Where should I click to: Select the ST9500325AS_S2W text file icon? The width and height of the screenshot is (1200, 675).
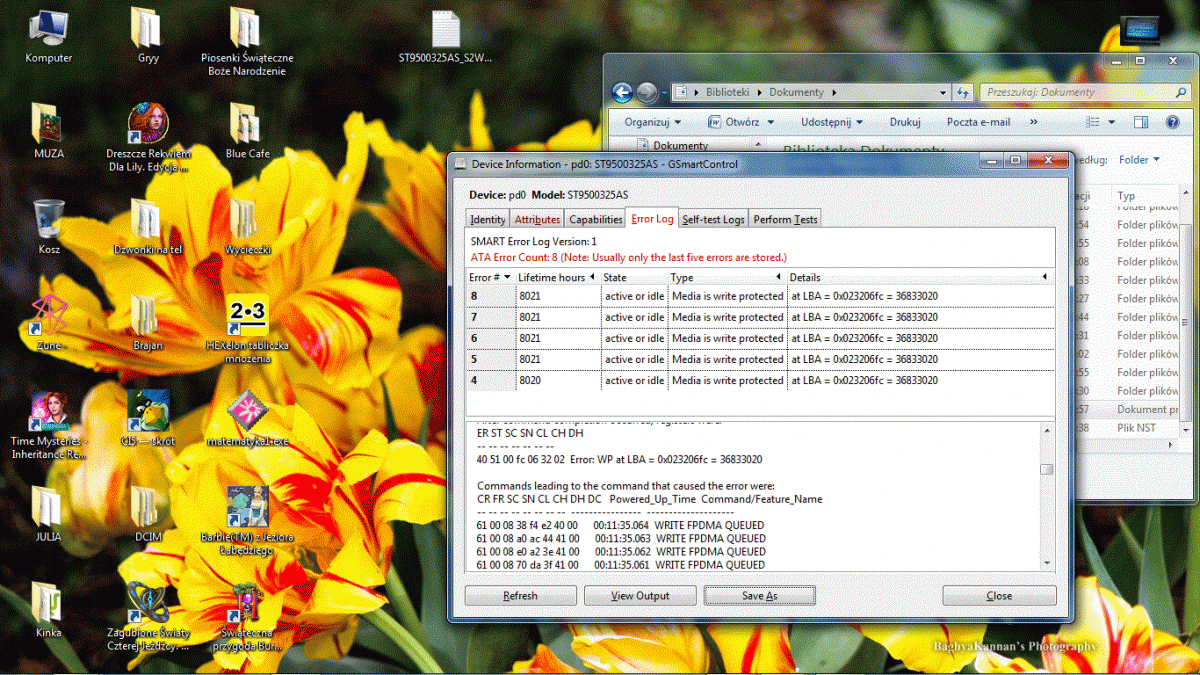[x=445, y=37]
